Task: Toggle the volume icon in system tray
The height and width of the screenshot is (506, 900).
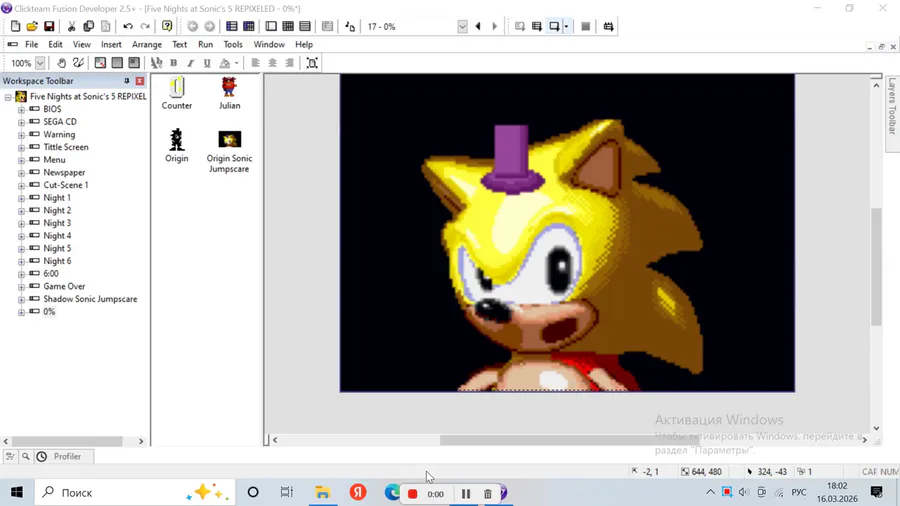Action: (x=744, y=492)
